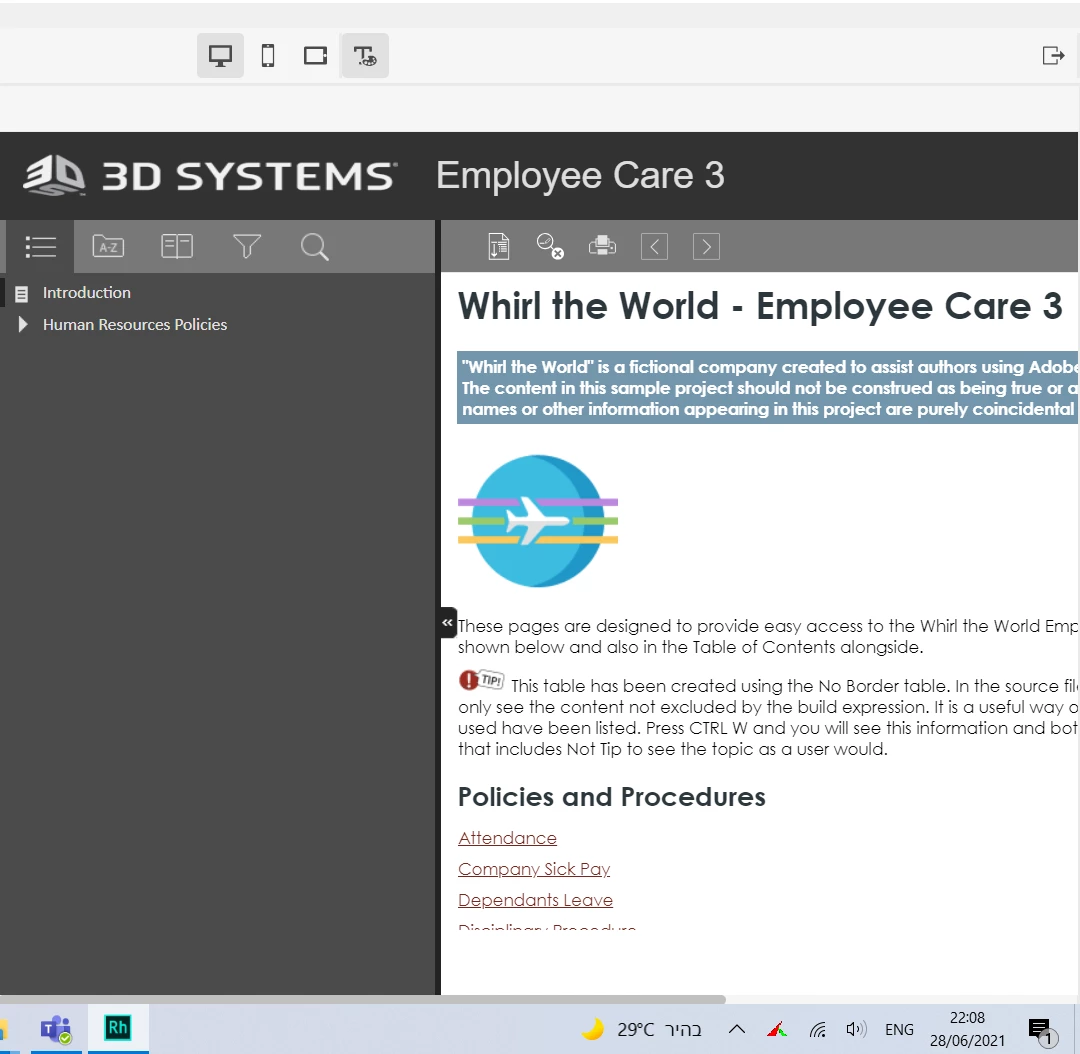Click the 3D Systems logo
This screenshot has width=1080, height=1054.
point(209,176)
